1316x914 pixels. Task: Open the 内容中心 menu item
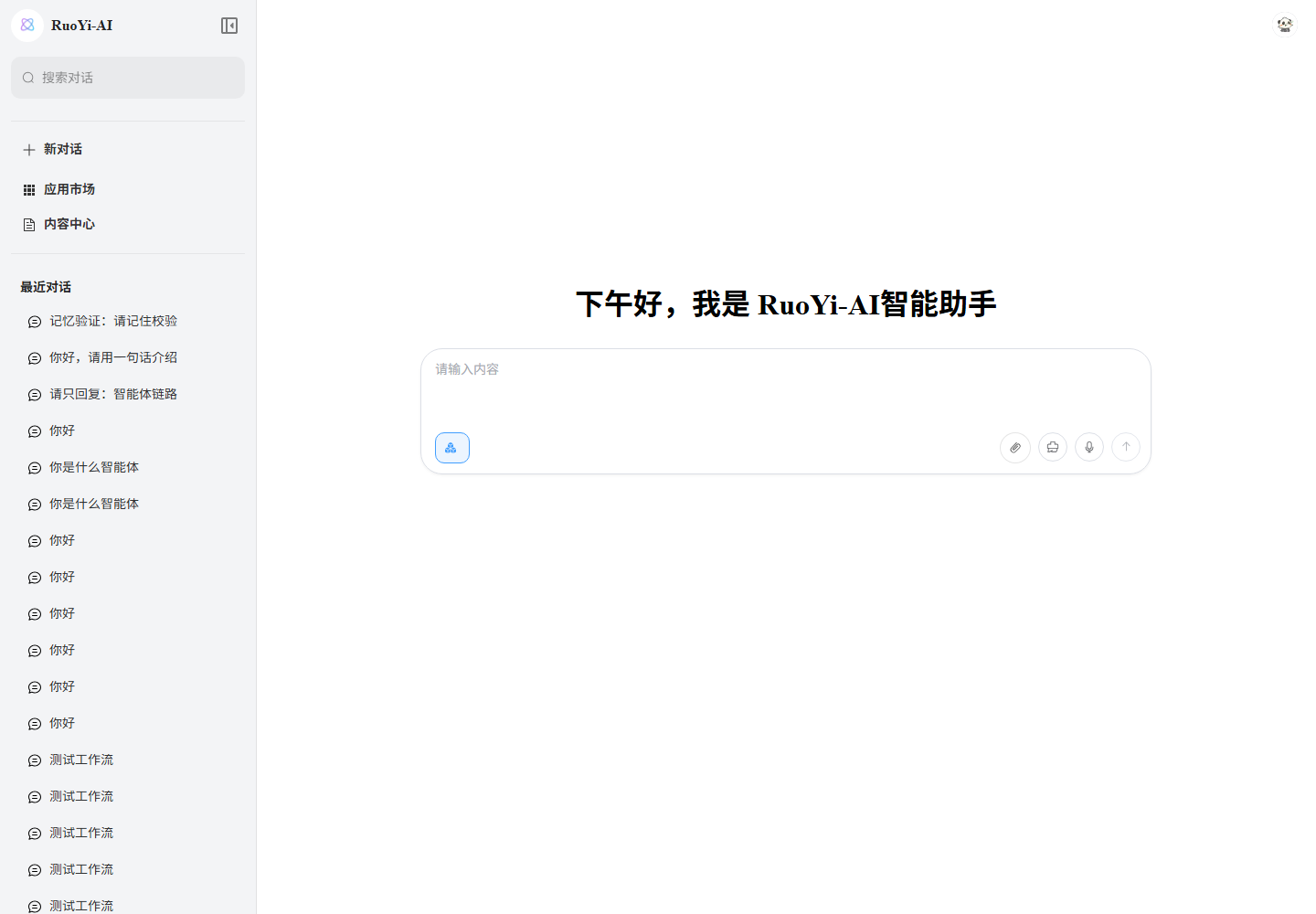tap(128, 224)
